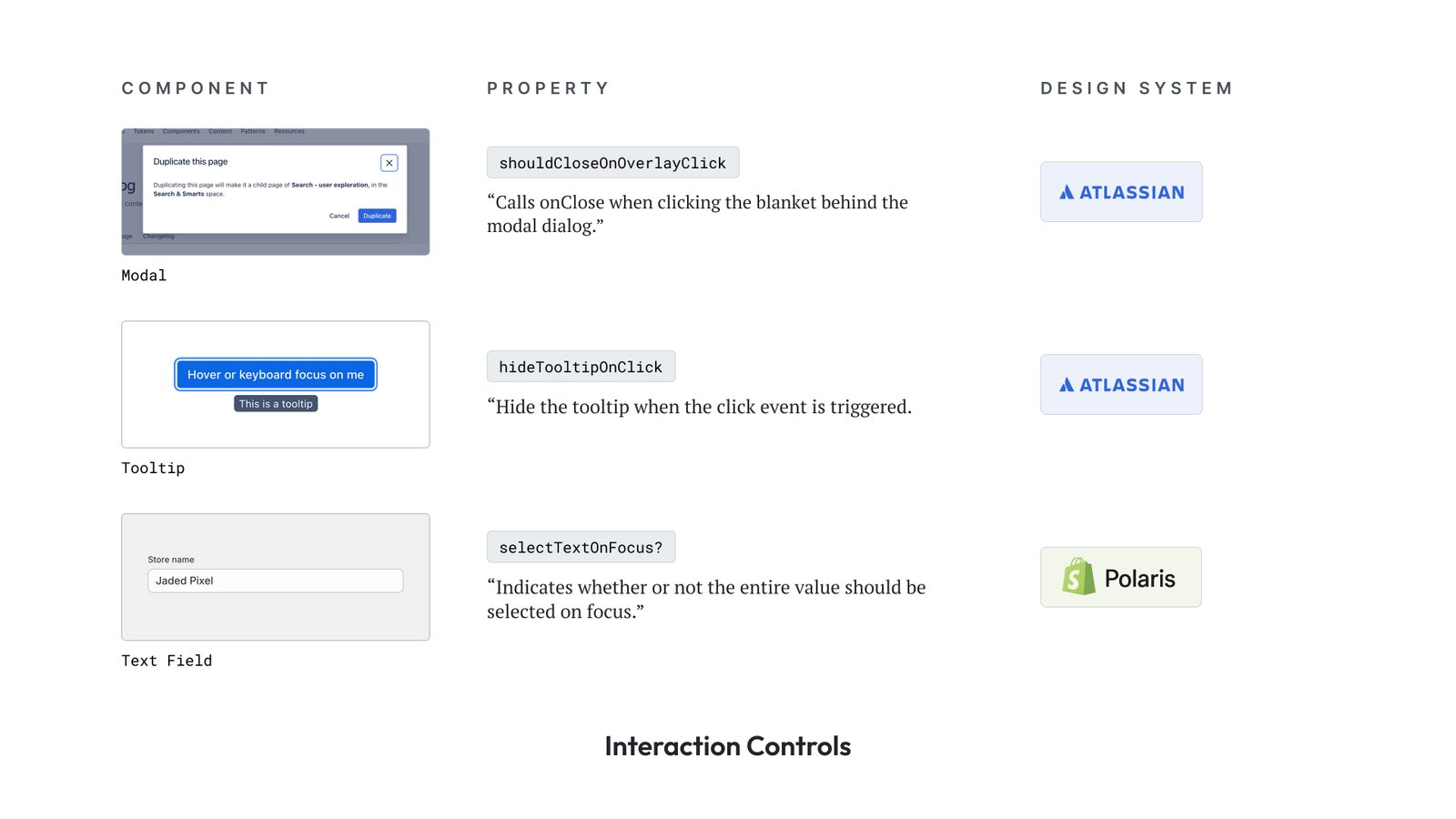Select the Content tab behind the modal
The width and height of the screenshot is (1456, 819).
(220, 132)
